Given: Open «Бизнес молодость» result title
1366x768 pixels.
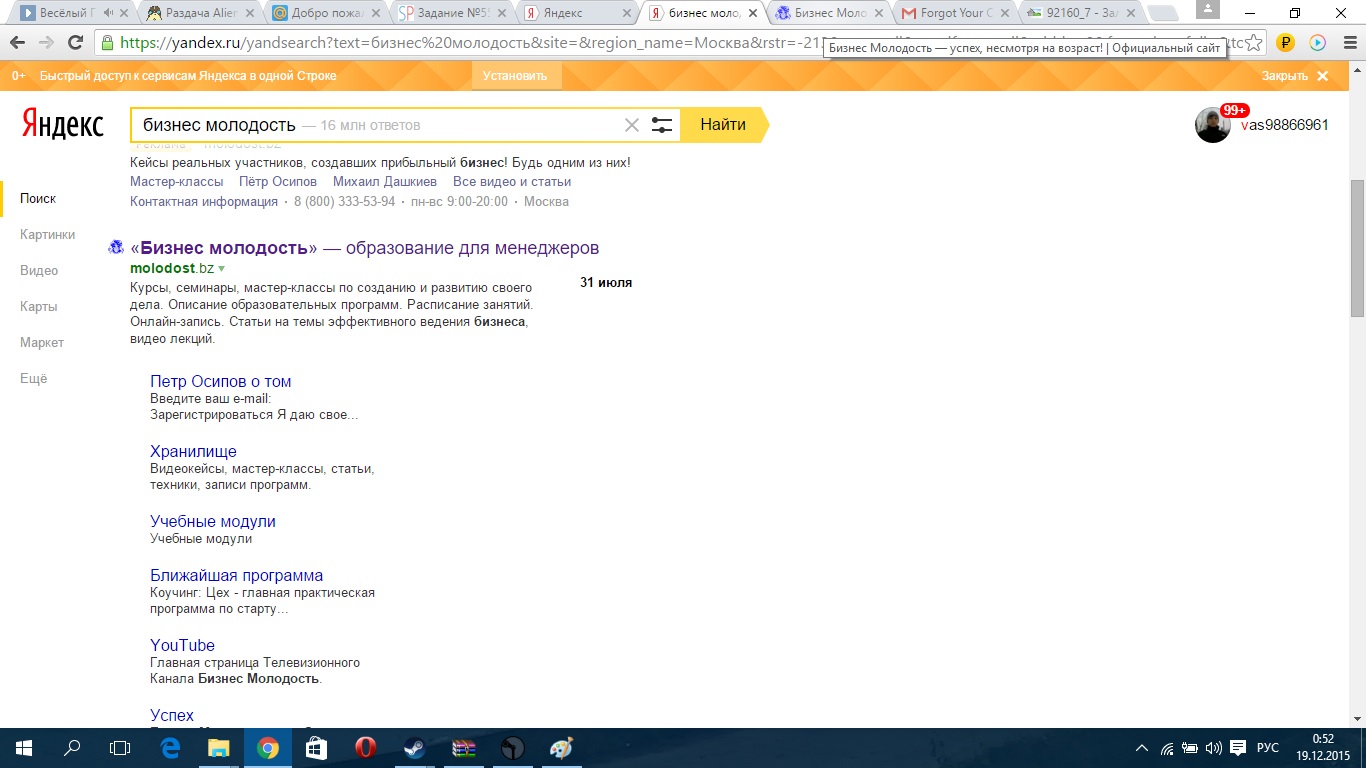Looking at the screenshot, I should [365, 248].
